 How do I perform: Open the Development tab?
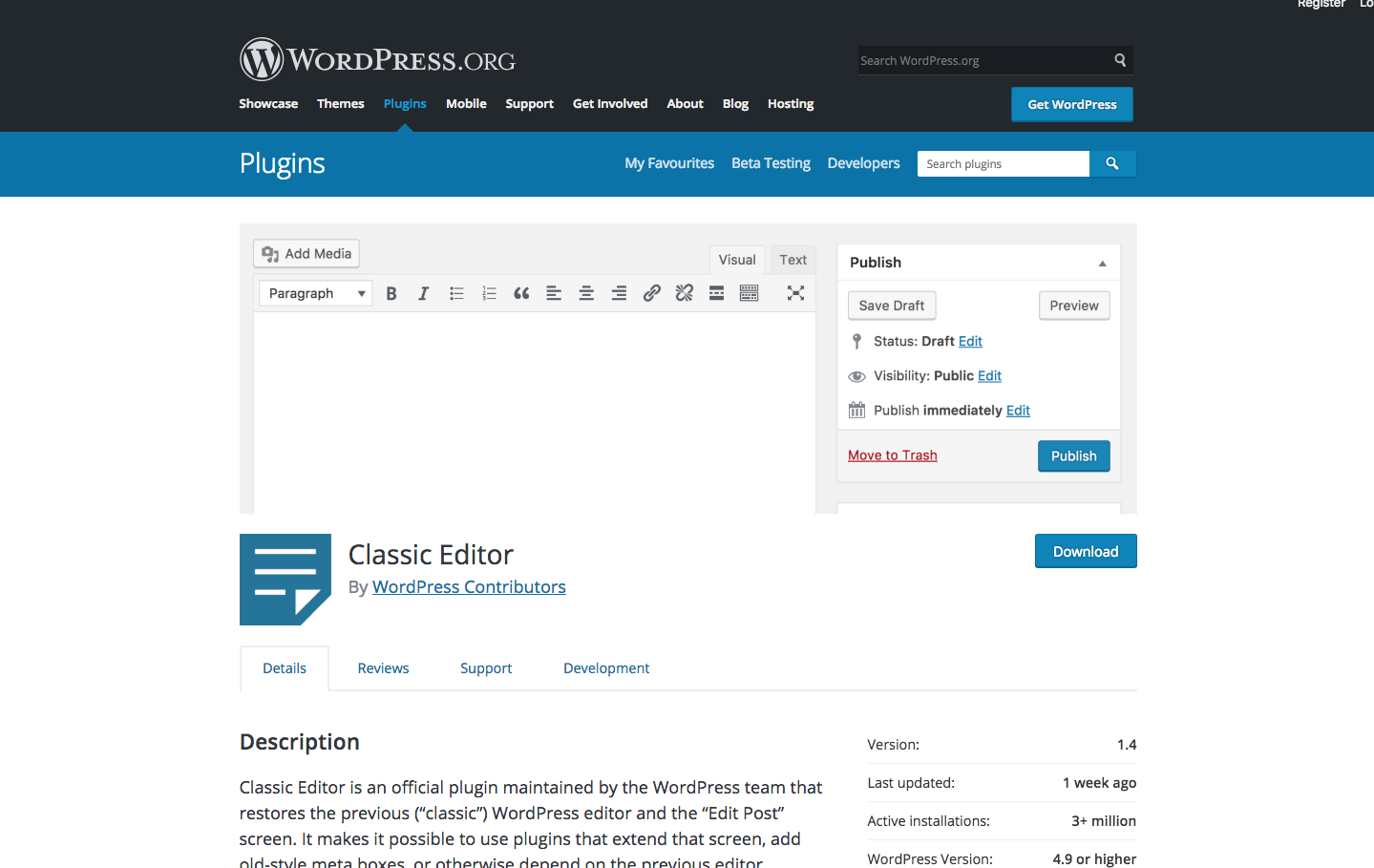[x=606, y=668]
